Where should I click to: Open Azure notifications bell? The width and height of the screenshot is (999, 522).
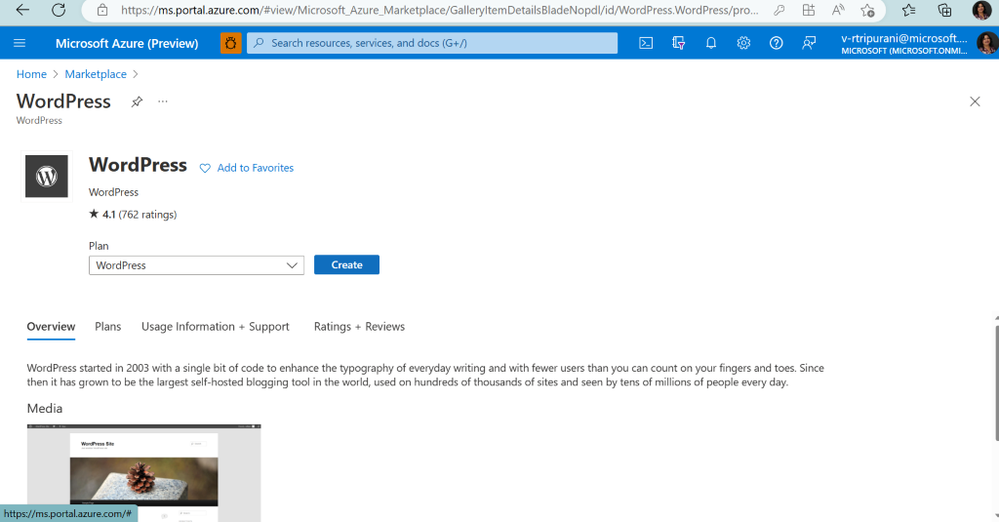(711, 43)
